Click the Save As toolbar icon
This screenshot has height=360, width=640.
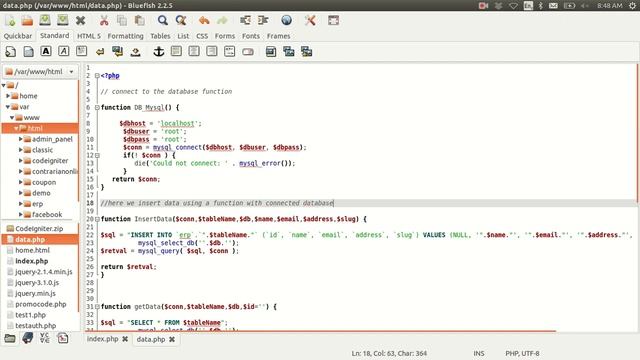click(x=62, y=20)
